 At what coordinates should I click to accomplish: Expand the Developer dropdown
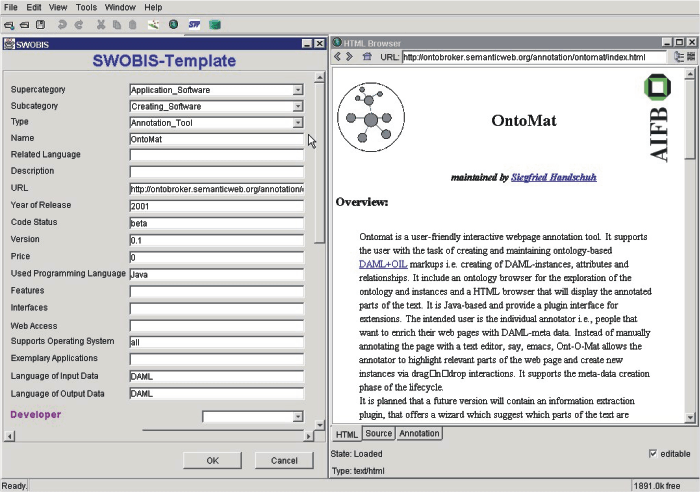(297, 416)
